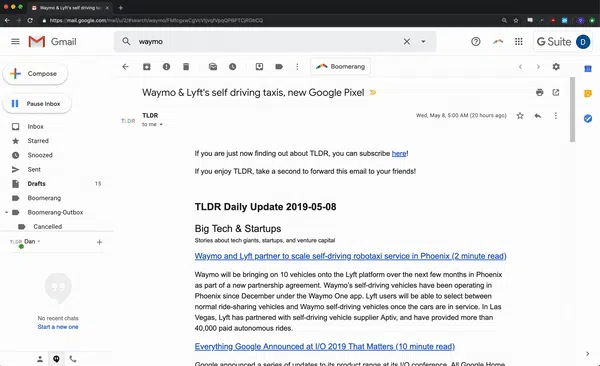
Task: Switch to Contacts tab in chat bar
Action: pyautogui.click(x=40, y=359)
